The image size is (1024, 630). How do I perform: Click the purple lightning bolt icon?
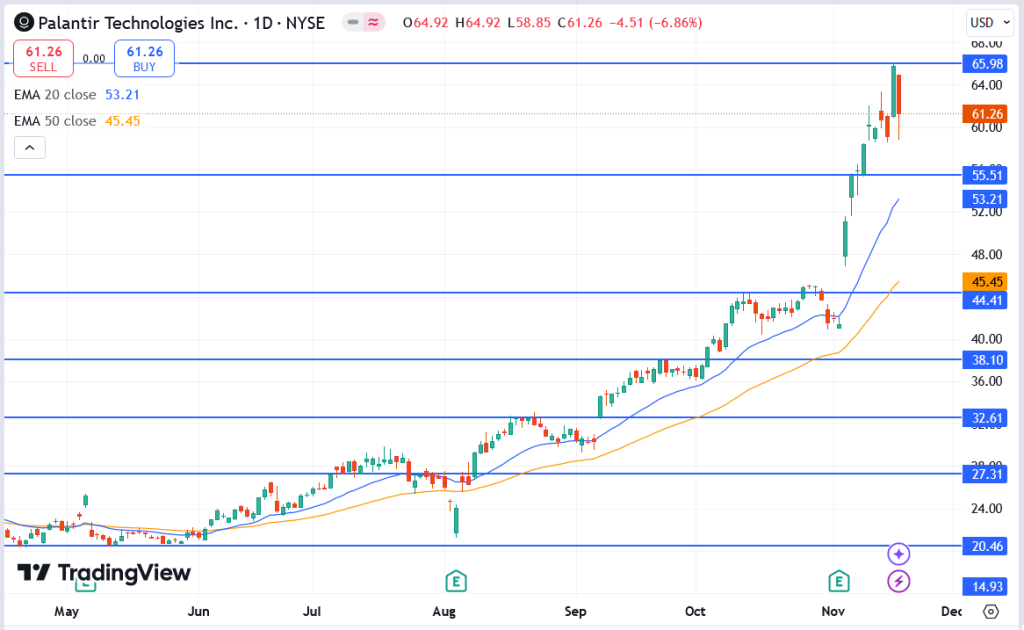pyautogui.click(x=899, y=581)
